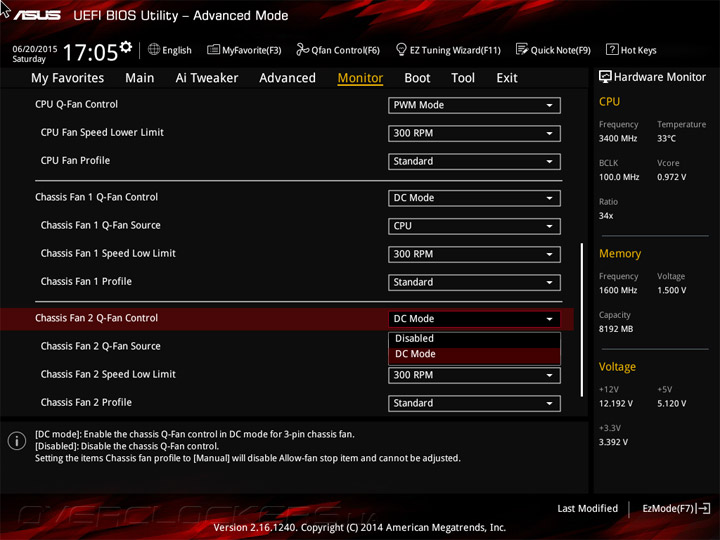The image size is (720, 540).
Task: Click the CPU heading in Hardware Monitor
Action: coord(609,101)
